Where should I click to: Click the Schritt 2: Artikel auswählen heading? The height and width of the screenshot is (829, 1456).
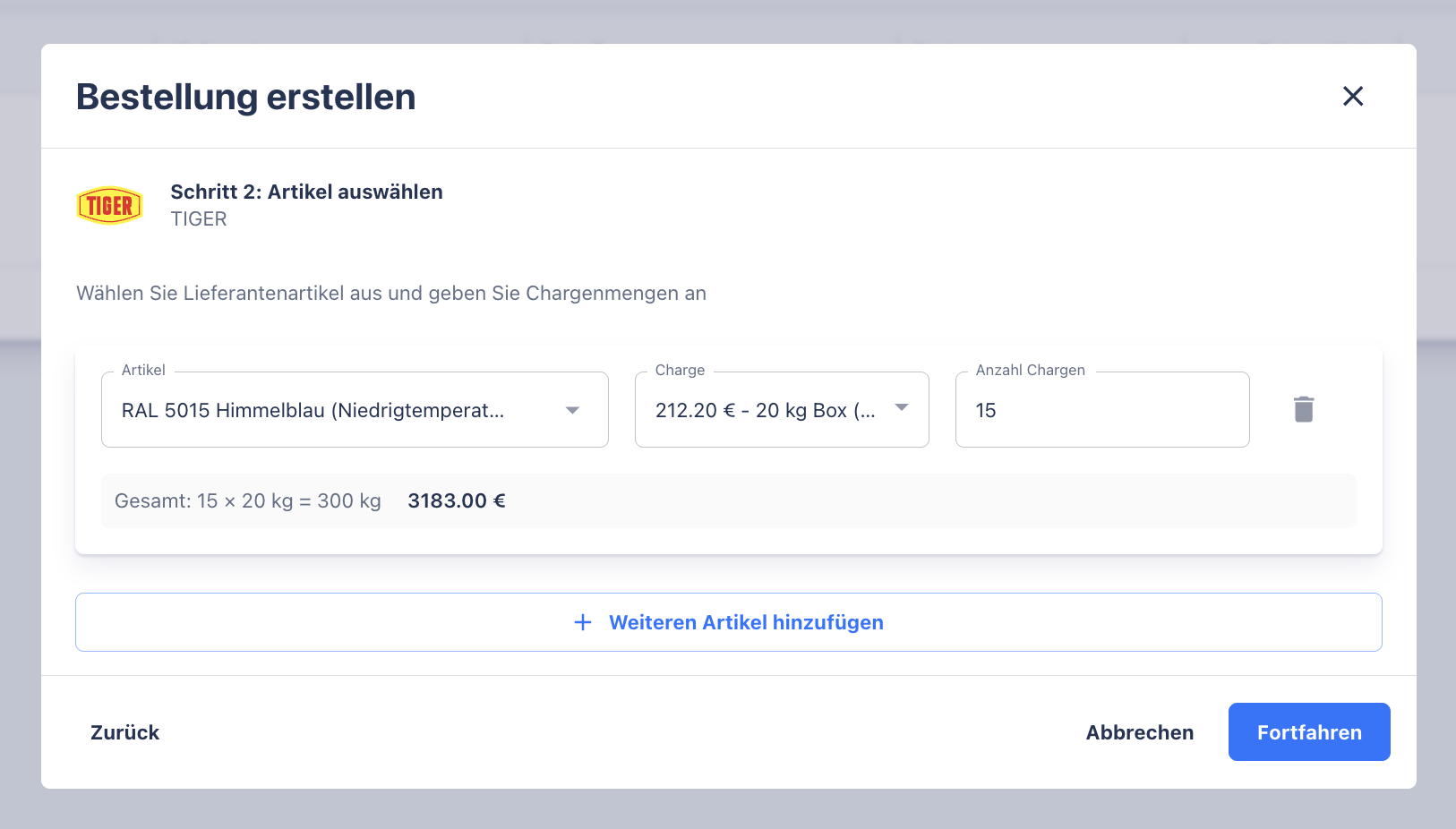[306, 192]
